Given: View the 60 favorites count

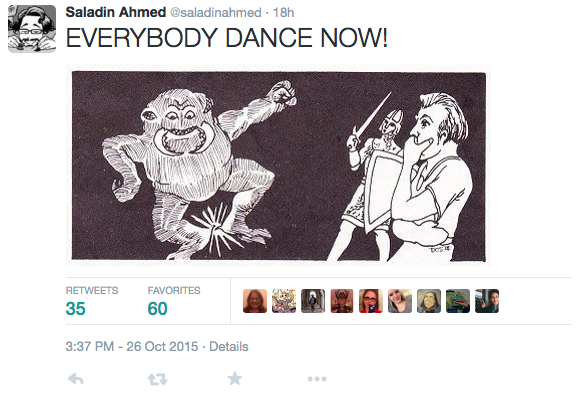Looking at the screenshot, I should pyautogui.click(x=158, y=308).
